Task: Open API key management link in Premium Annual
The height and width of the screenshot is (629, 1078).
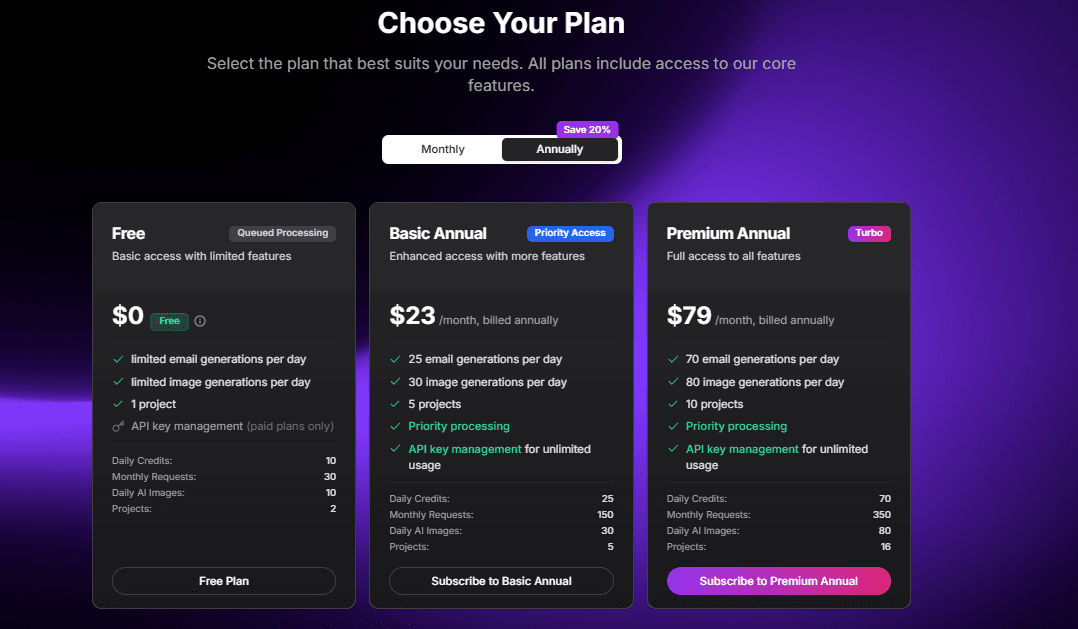Action: pyautogui.click(x=742, y=449)
